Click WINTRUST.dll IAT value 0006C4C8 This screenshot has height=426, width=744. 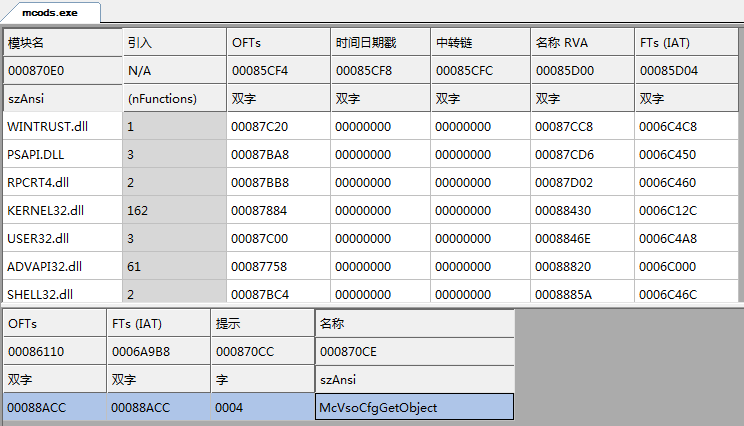pyautogui.click(x=687, y=127)
